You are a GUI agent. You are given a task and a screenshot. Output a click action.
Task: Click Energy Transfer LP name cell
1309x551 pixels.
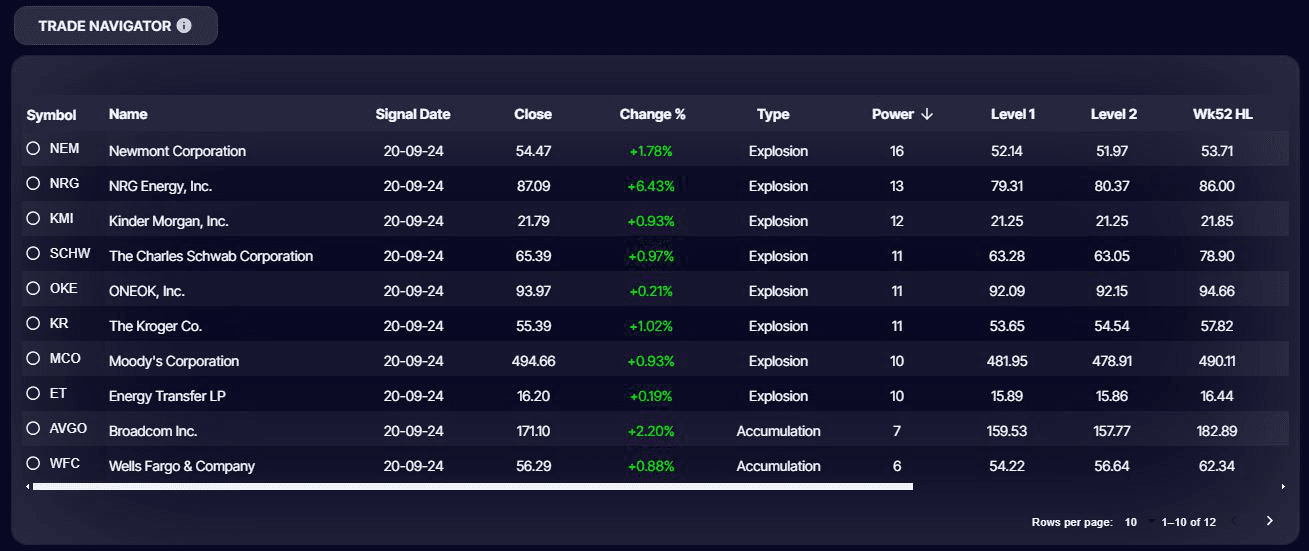167,396
